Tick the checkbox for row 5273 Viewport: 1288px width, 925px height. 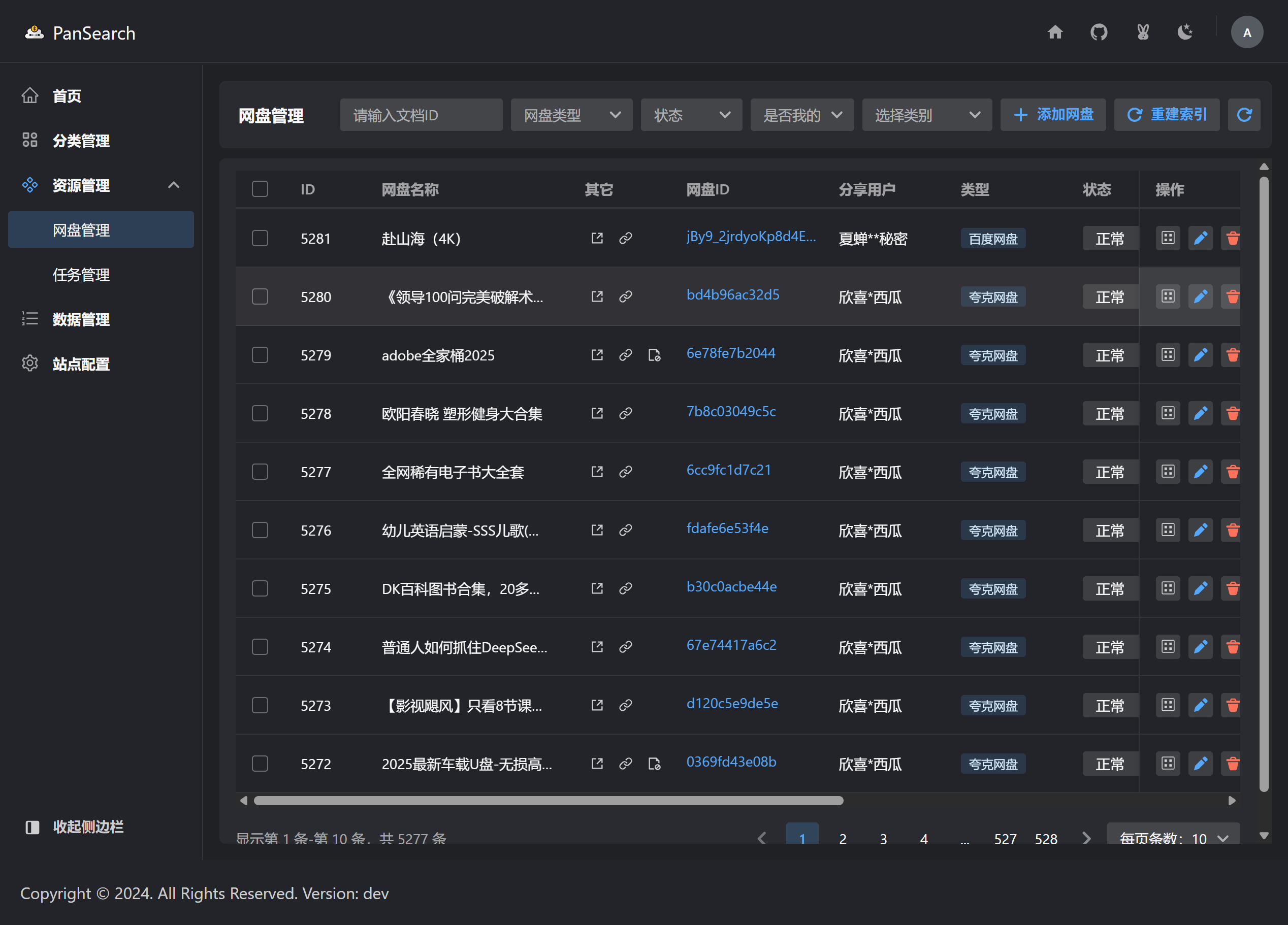point(260,705)
